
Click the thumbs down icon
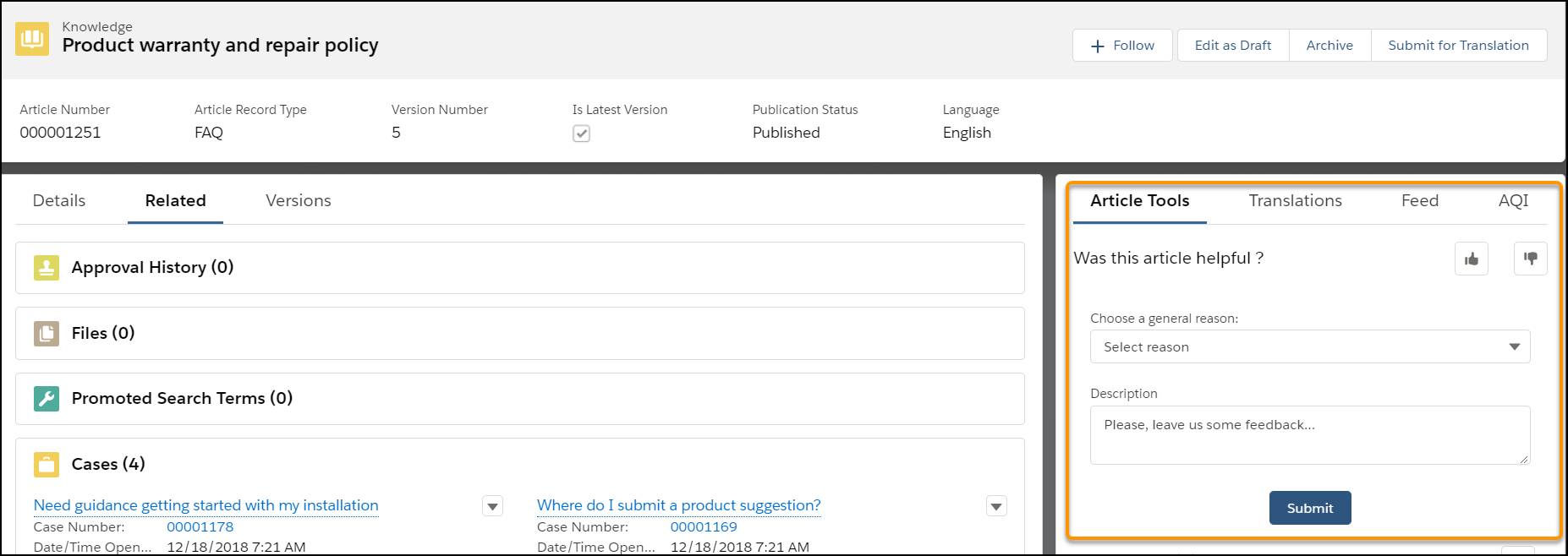pos(1531,259)
